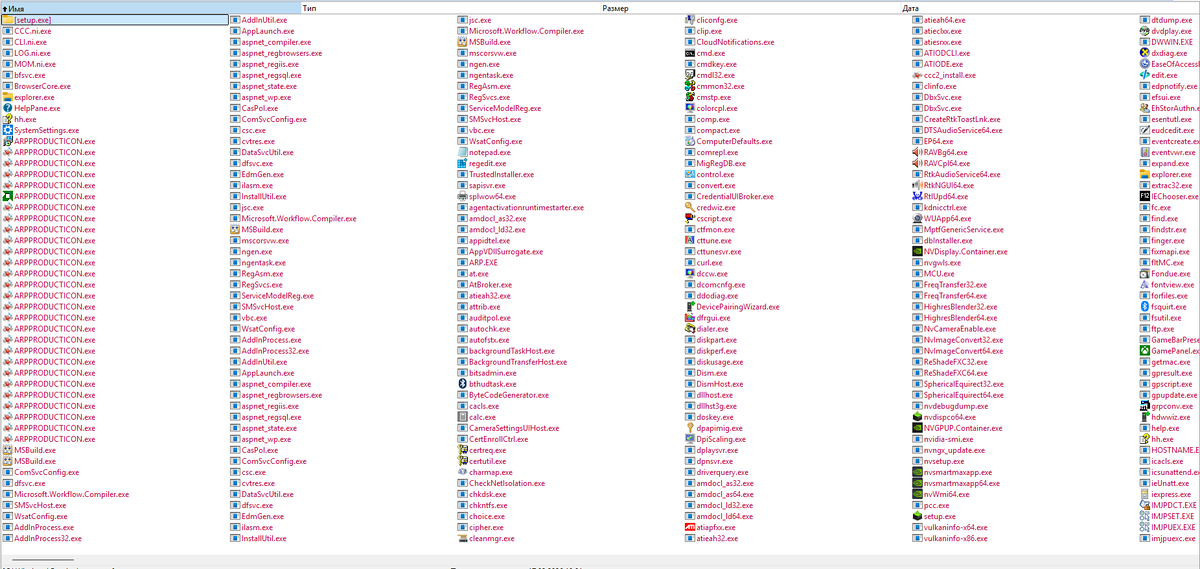Click the NVDisplay.Container.exe NVIDIA icon
Viewport: 1200px width, 569px height.
(x=917, y=251)
